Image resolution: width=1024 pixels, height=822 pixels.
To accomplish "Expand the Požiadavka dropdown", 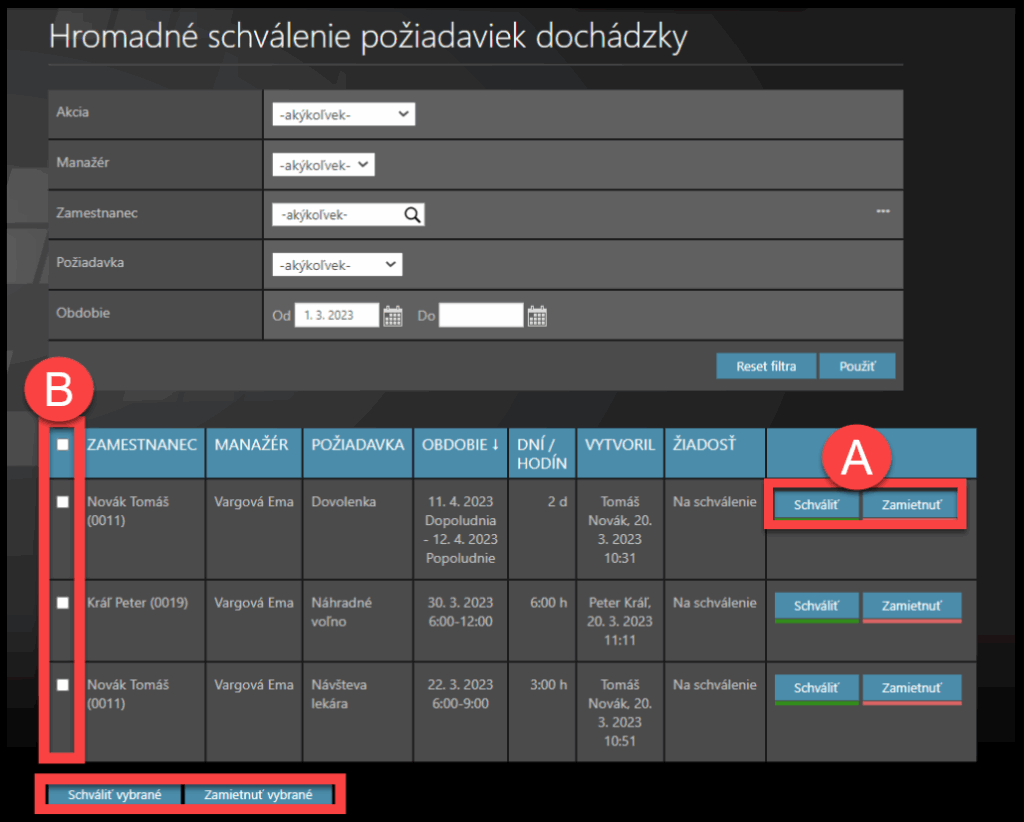I will pos(337,265).
